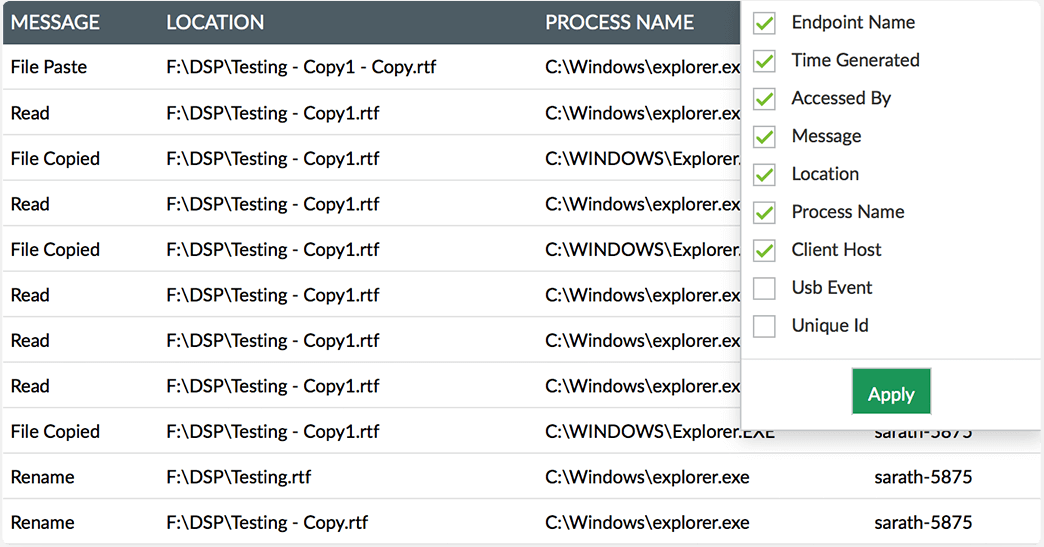
Task: Sort by the MESSAGE column header
Action: point(55,23)
